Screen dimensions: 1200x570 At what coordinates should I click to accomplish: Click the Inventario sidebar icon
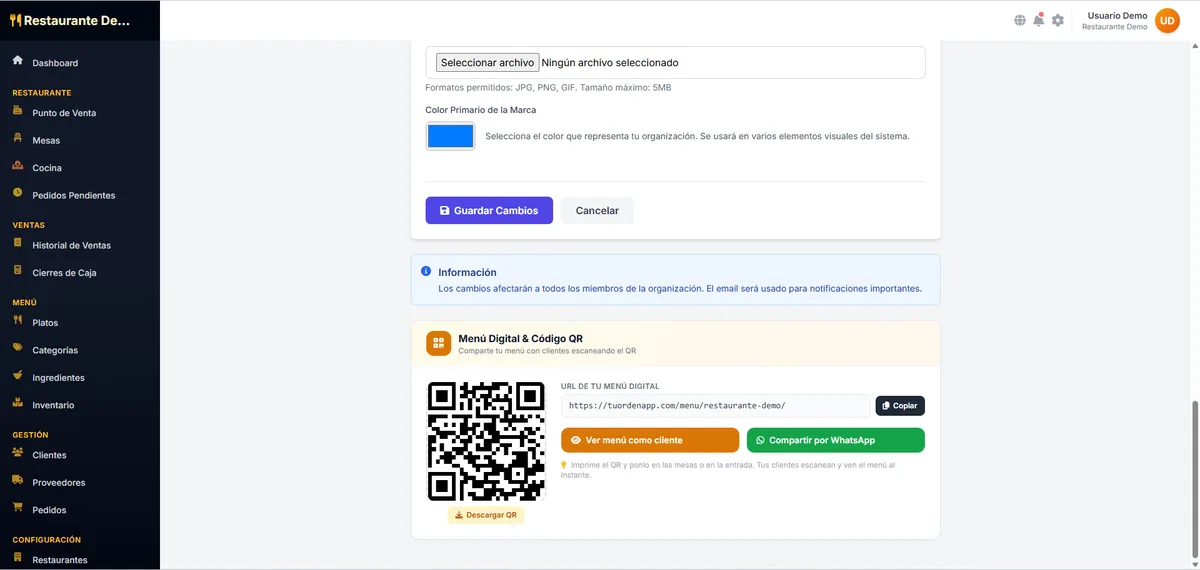18,403
